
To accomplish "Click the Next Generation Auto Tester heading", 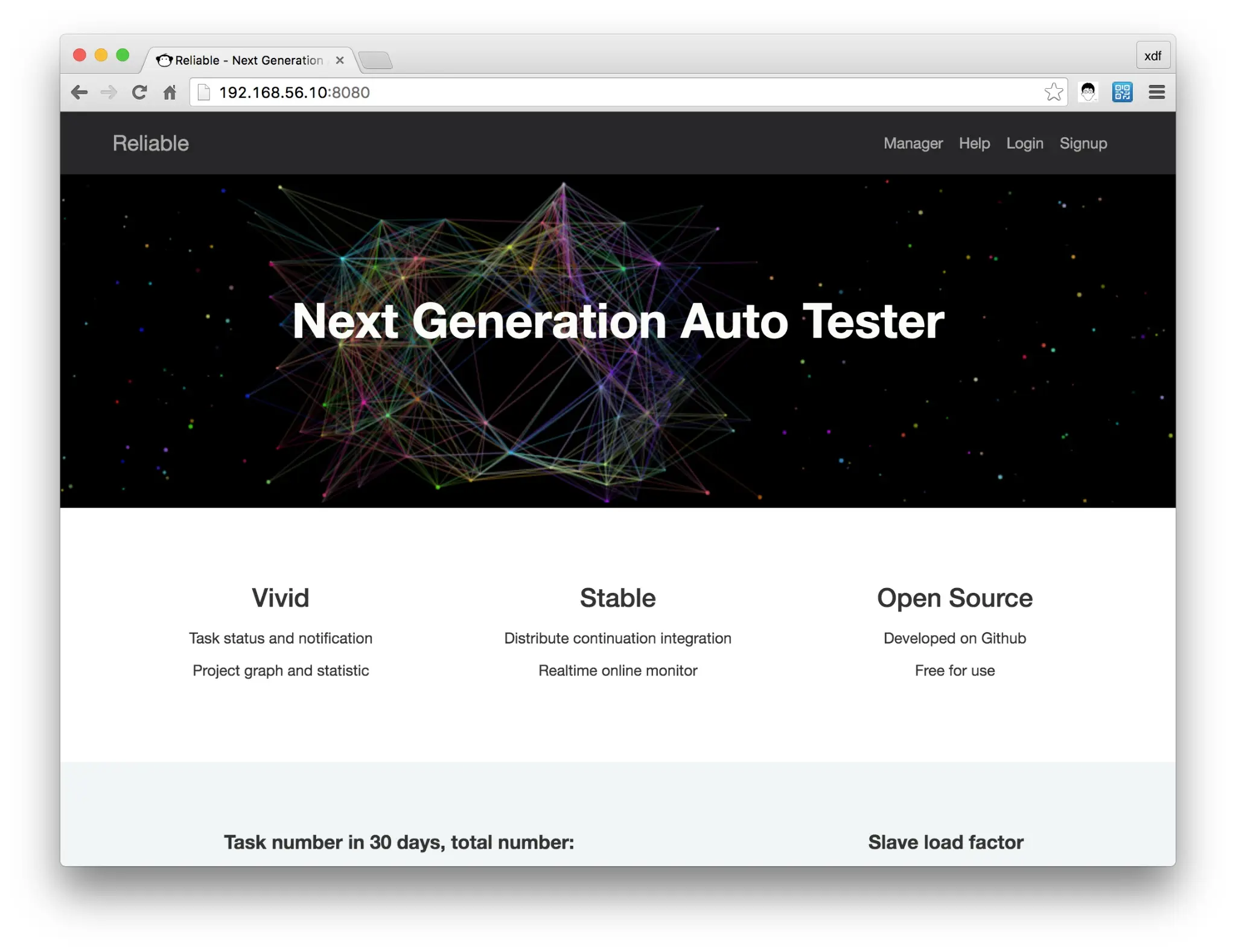I will pyautogui.click(x=618, y=321).
